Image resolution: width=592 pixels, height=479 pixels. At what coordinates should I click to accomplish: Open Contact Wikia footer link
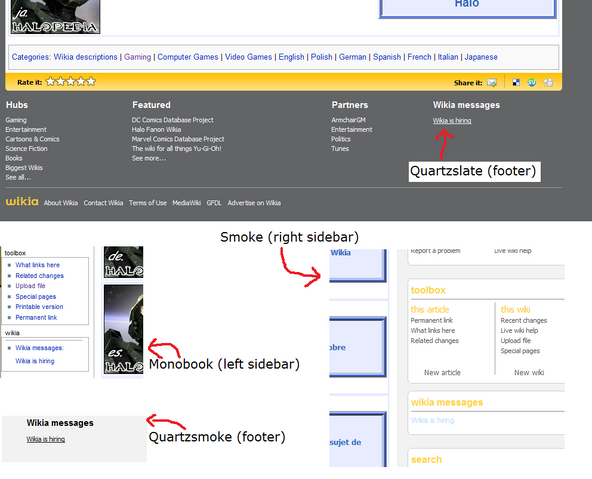coord(103,203)
